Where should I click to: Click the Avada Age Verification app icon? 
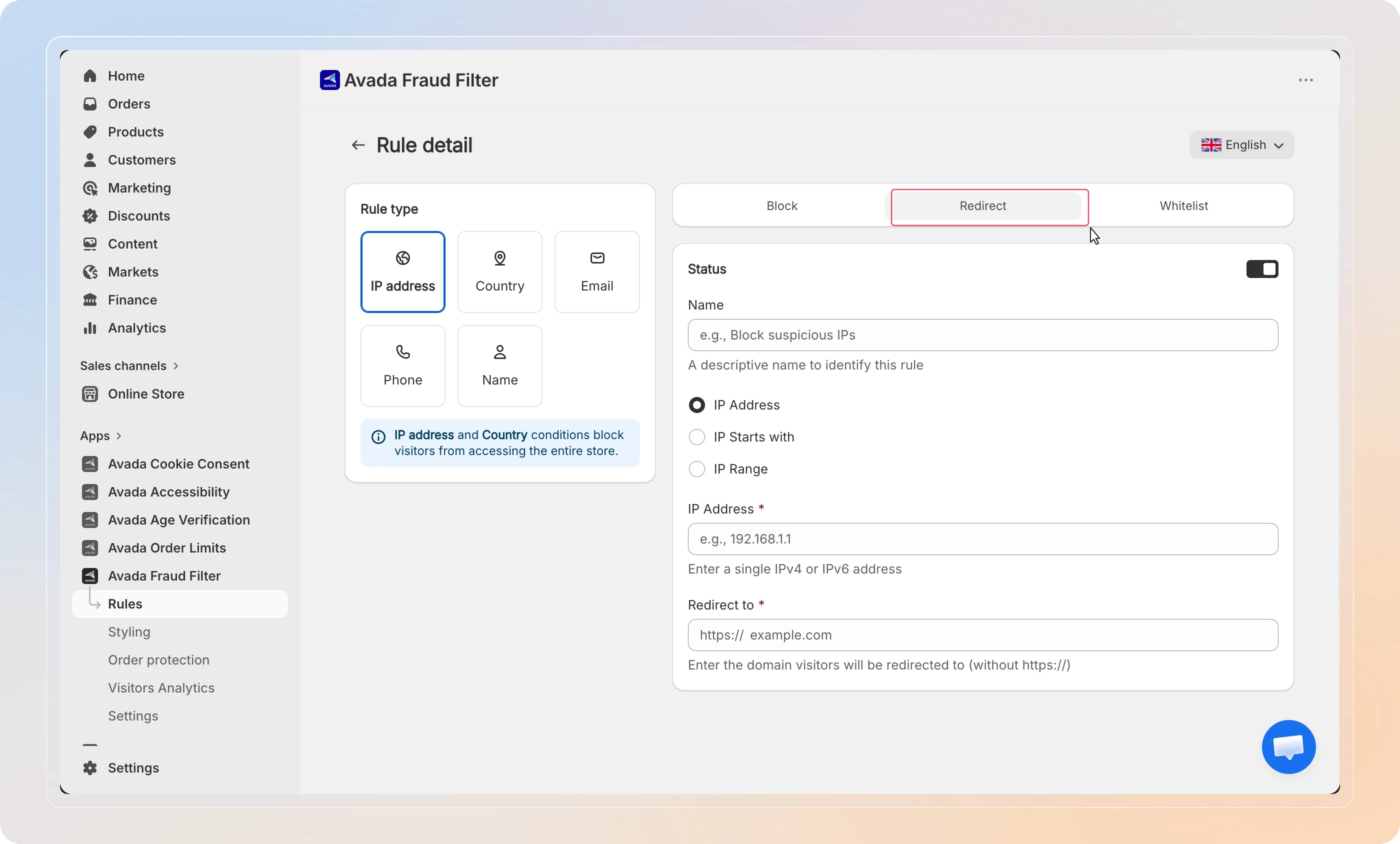[x=90, y=520]
